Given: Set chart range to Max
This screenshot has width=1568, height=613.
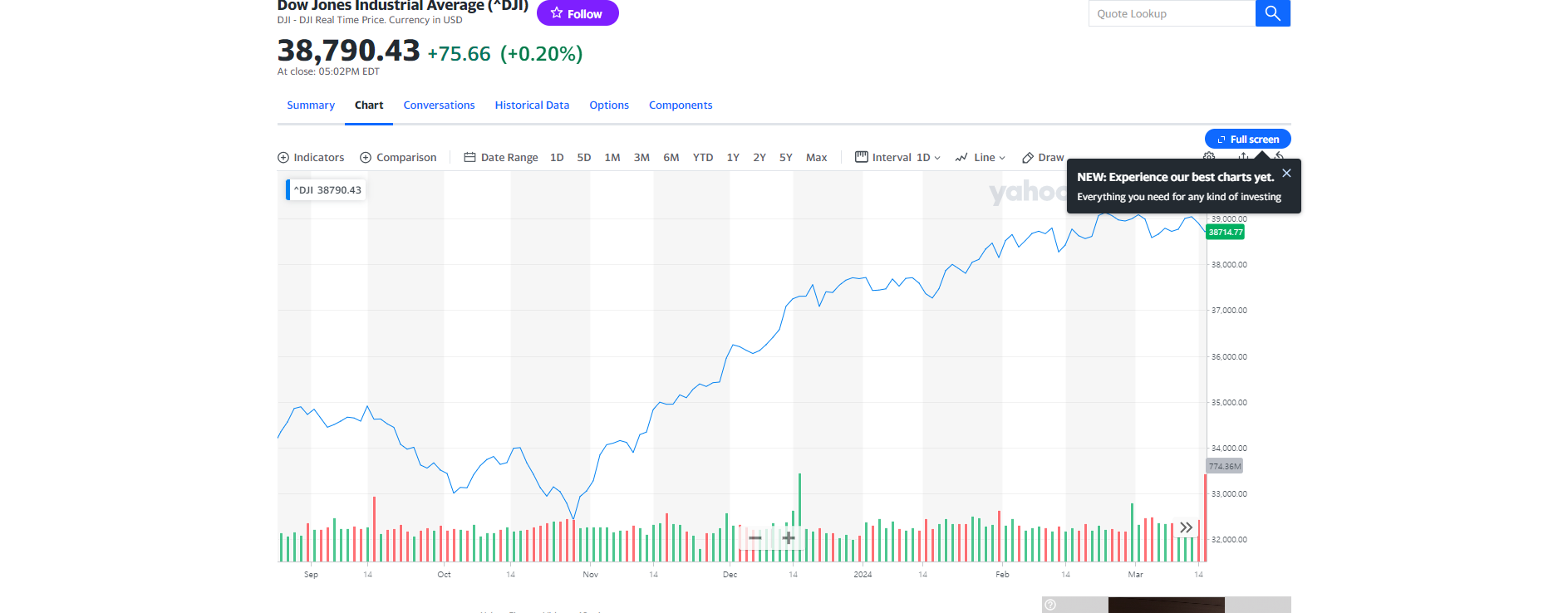Looking at the screenshot, I should coord(817,157).
